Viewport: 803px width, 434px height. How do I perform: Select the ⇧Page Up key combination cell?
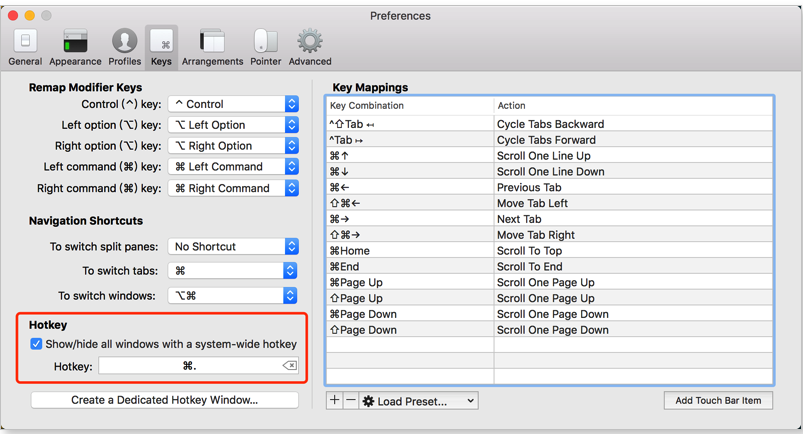click(x=410, y=299)
